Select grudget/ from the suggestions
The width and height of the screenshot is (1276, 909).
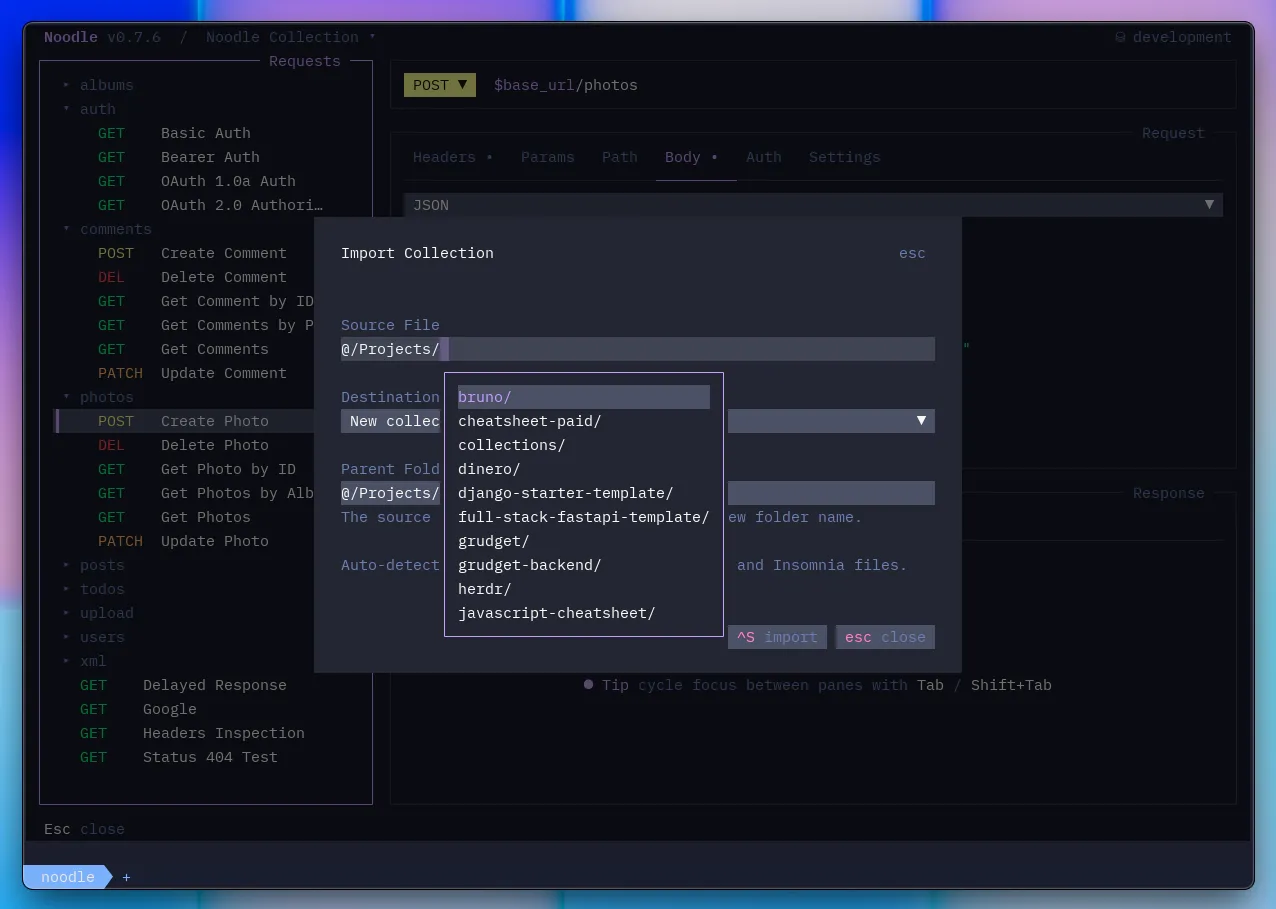click(x=584, y=541)
